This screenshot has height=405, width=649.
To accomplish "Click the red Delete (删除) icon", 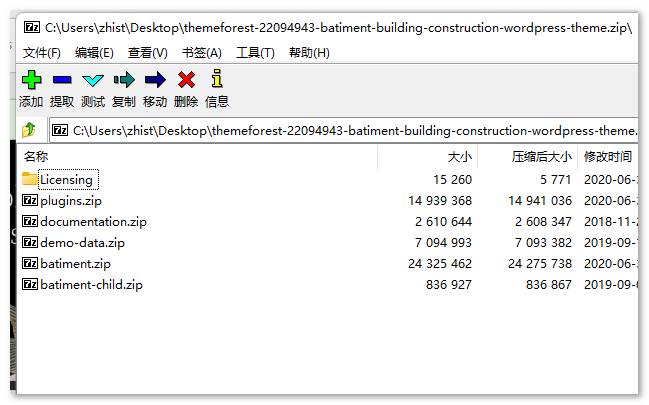I will [x=186, y=80].
